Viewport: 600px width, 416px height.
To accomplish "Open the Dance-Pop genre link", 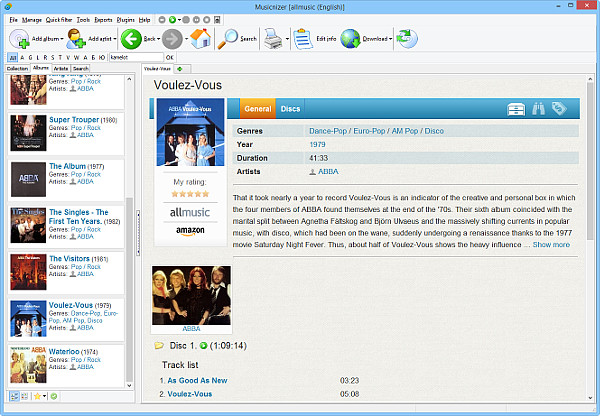I will click(328, 131).
